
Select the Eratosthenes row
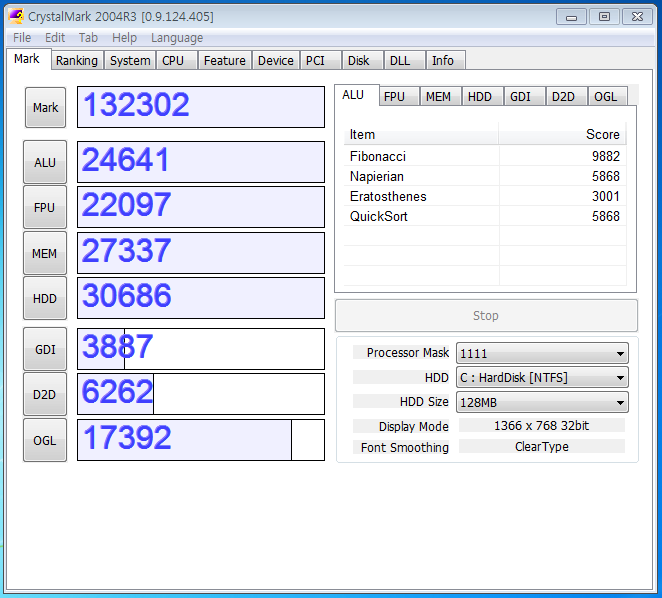[485, 196]
